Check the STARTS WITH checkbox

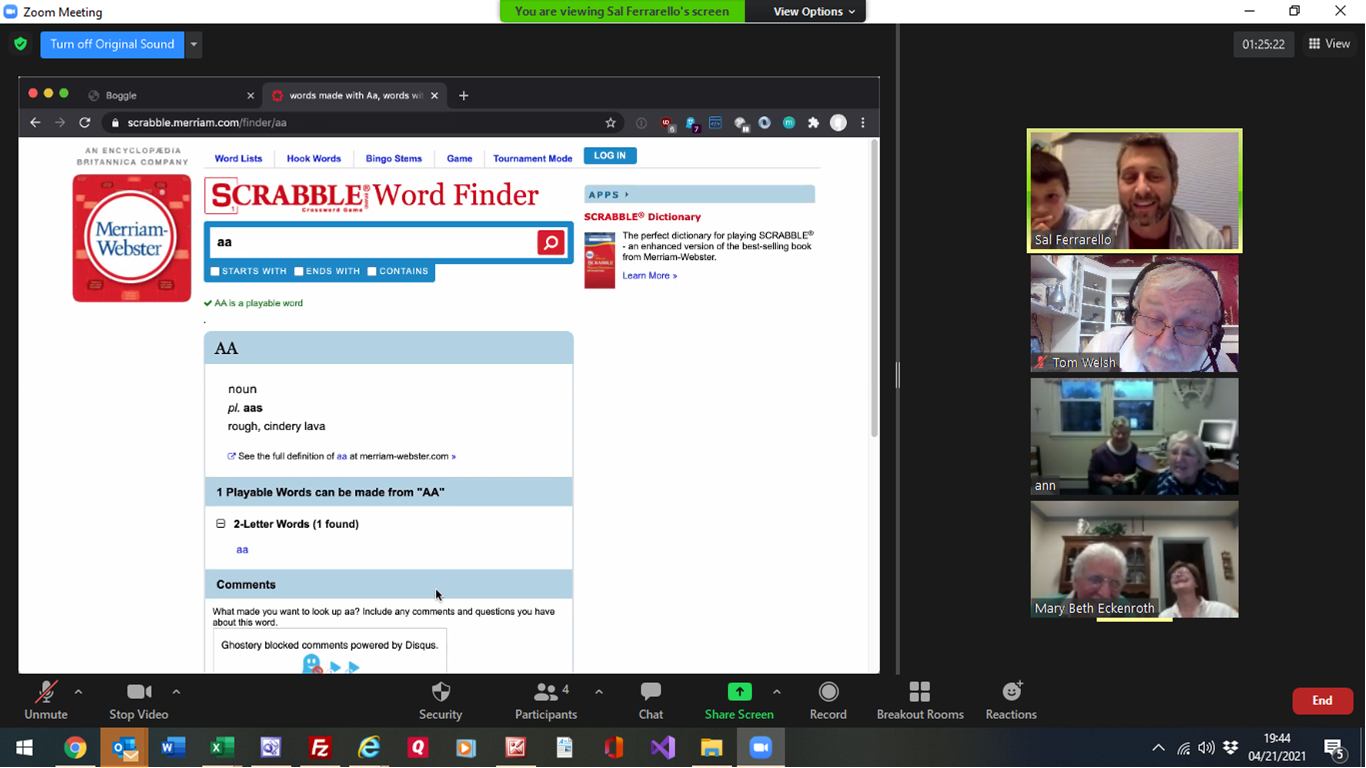pyautogui.click(x=215, y=271)
